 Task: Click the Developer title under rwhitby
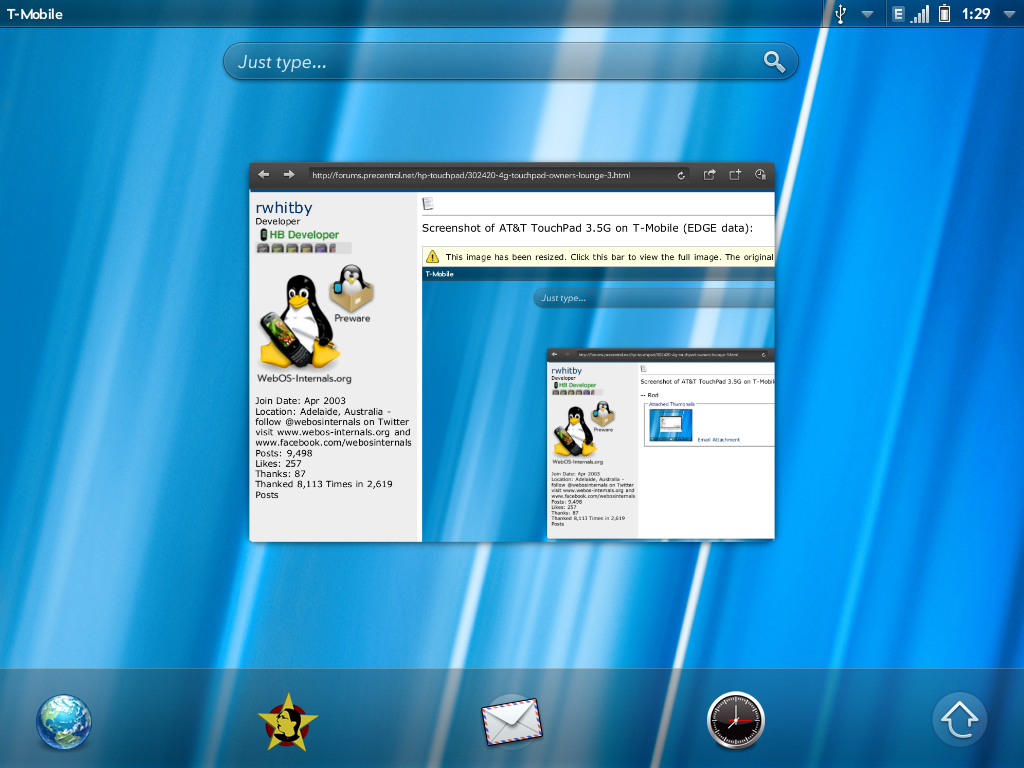(x=278, y=221)
